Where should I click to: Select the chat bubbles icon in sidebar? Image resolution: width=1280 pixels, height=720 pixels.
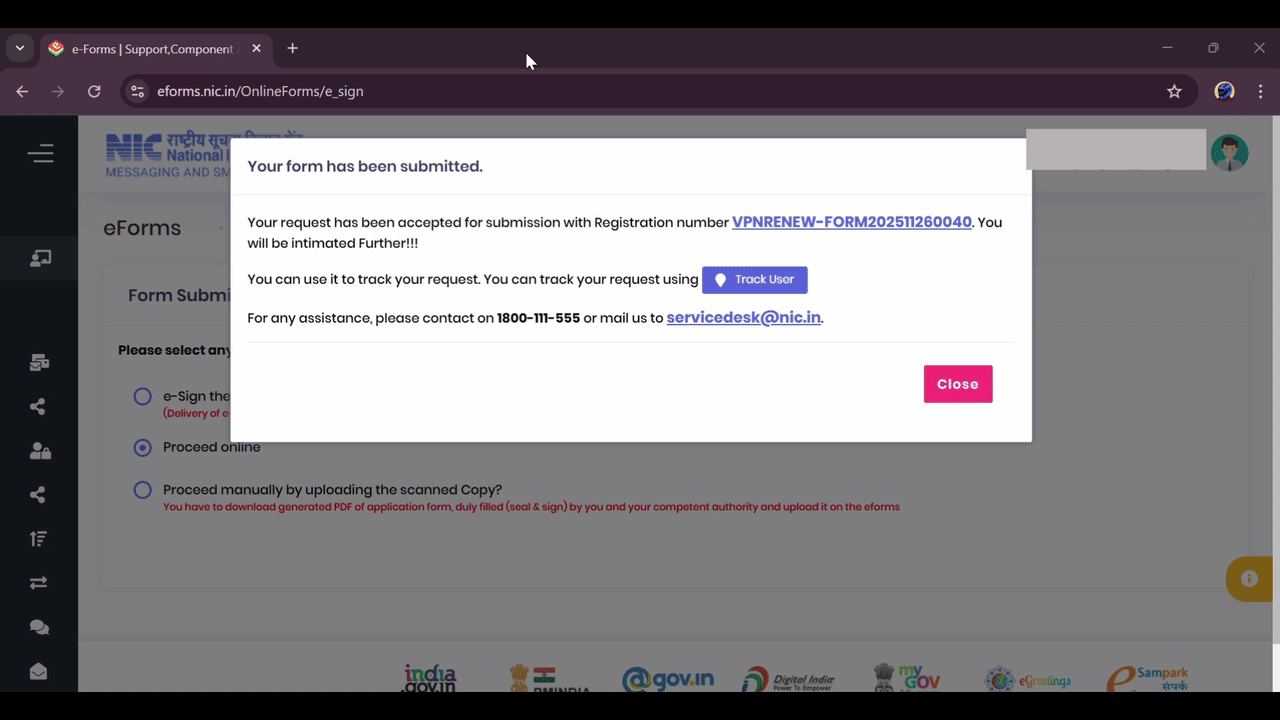tap(39, 627)
